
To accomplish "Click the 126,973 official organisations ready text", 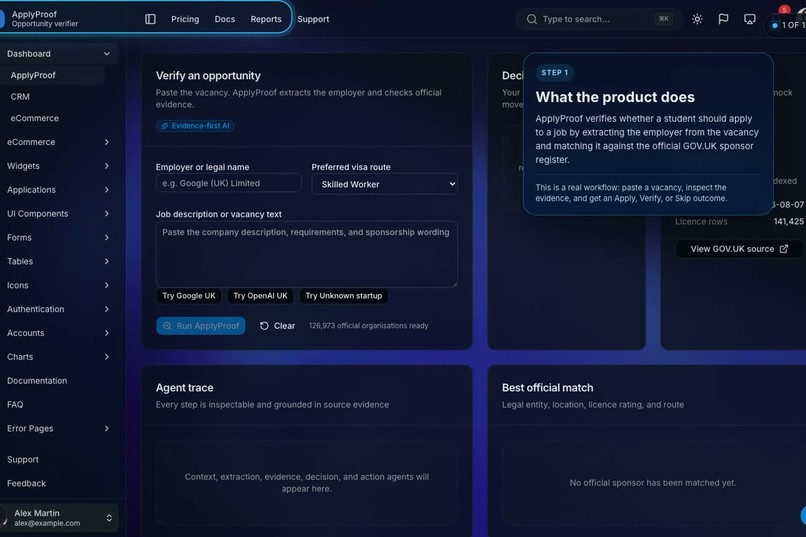I will 369,326.
